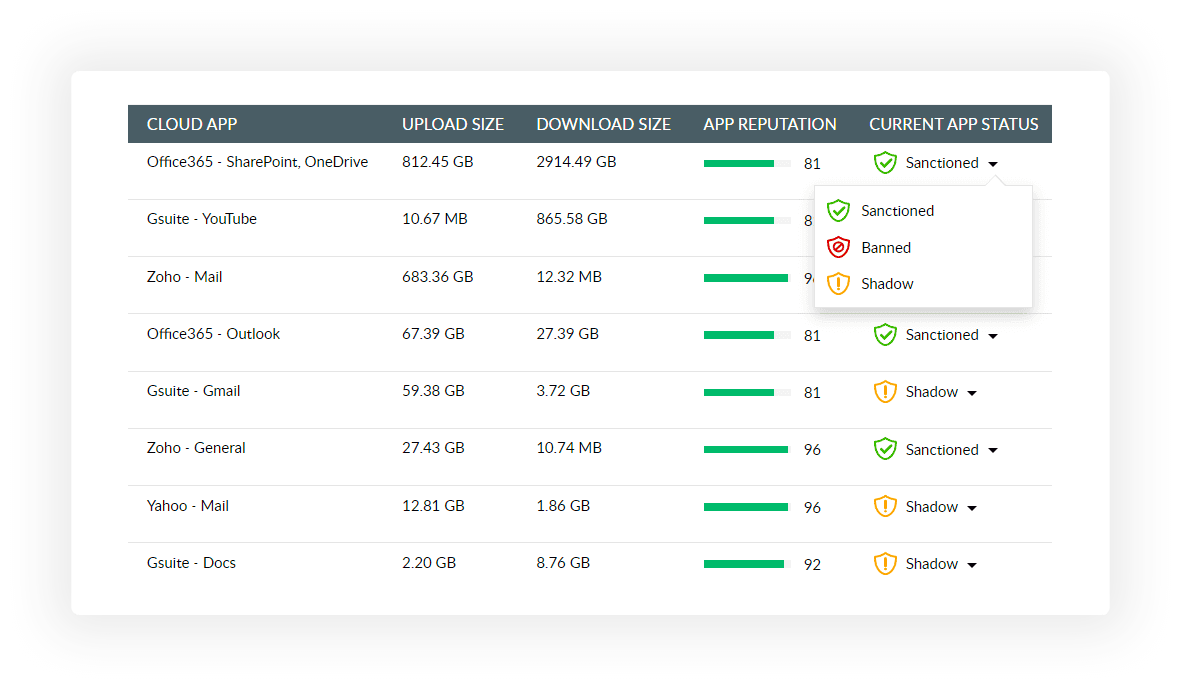
Task: Click the download size 8.76 GB
Action: point(562,563)
